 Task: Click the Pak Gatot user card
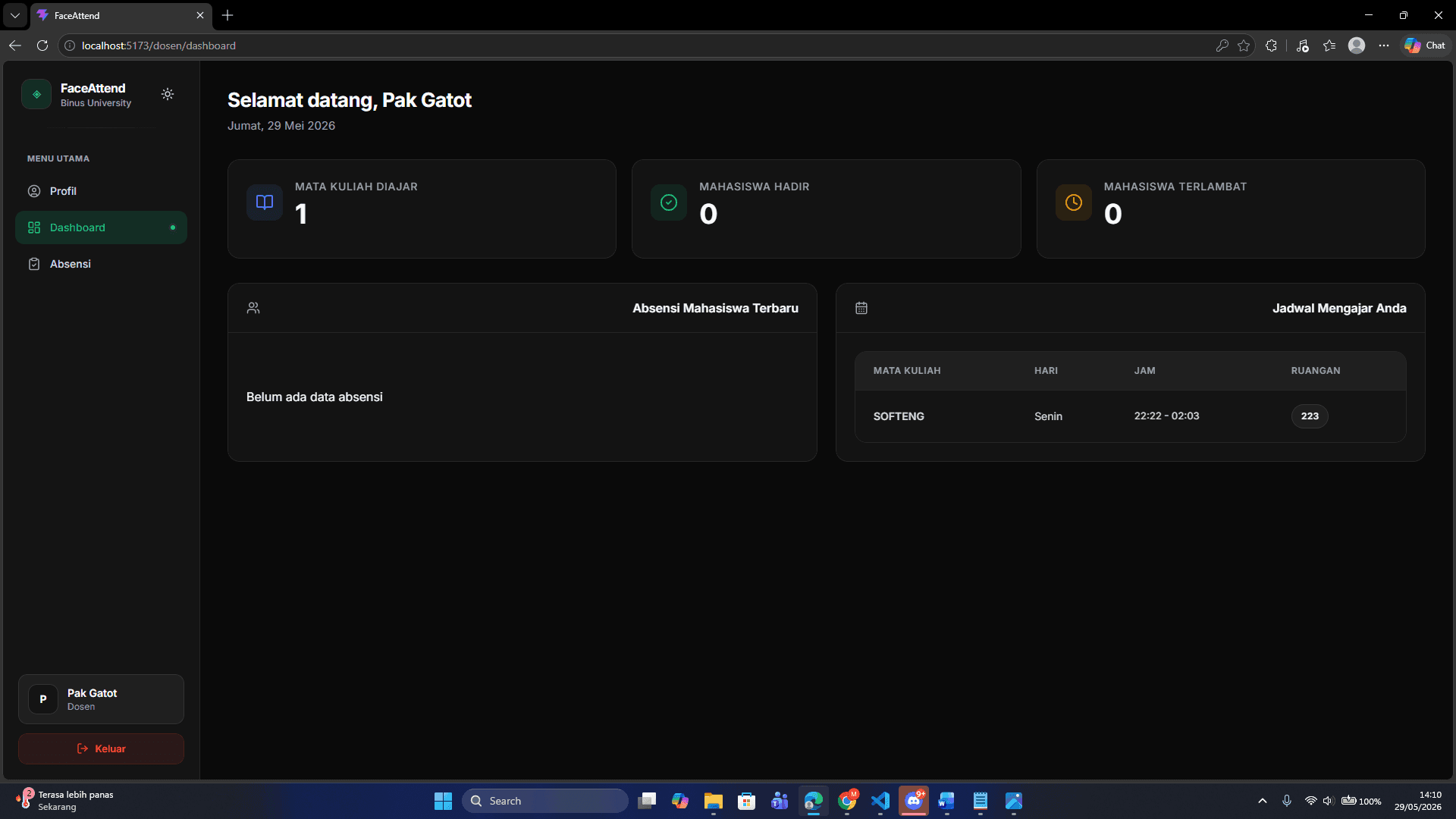(x=101, y=699)
